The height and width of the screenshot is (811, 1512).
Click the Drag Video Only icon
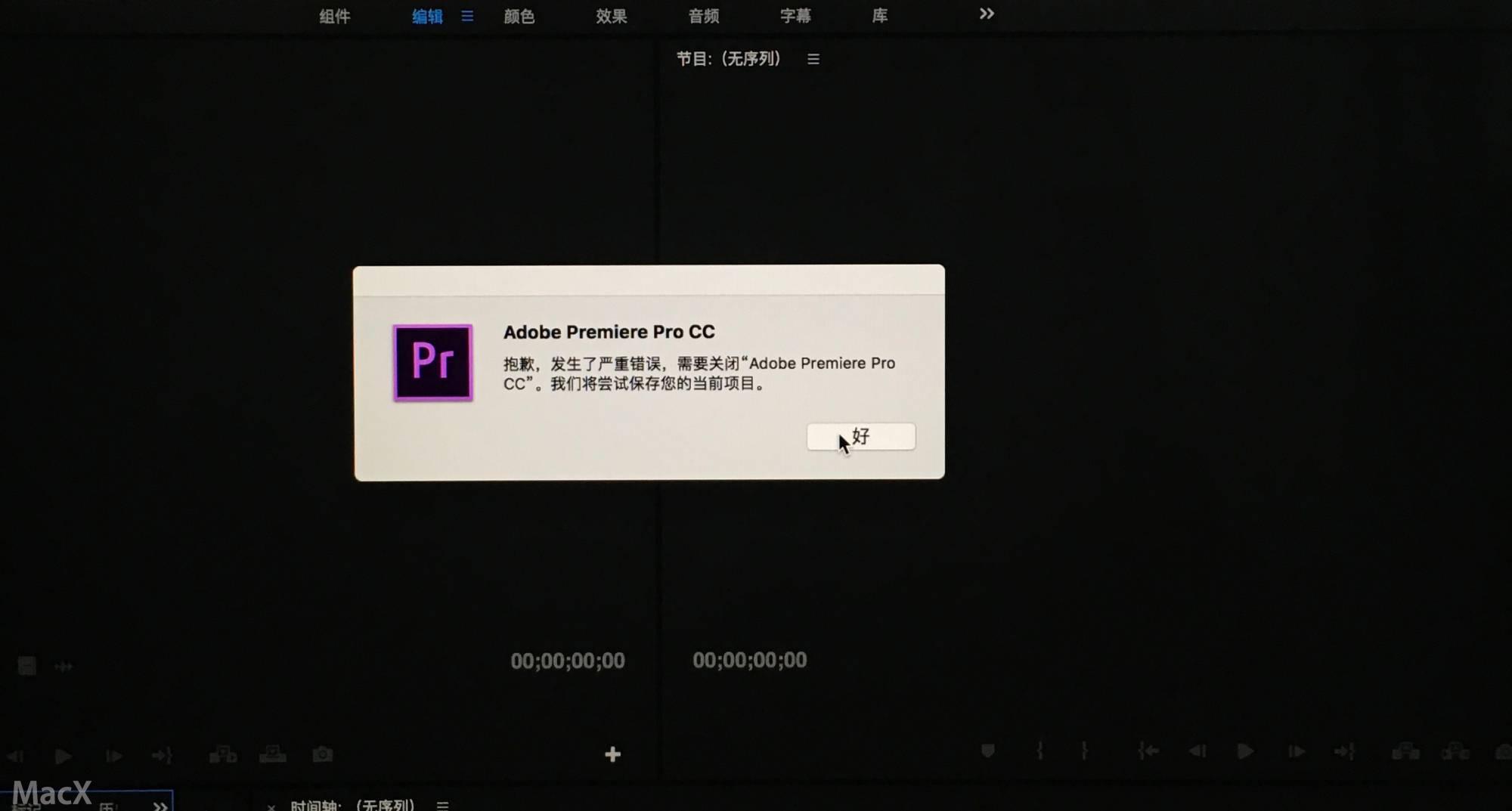coord(27,666)
